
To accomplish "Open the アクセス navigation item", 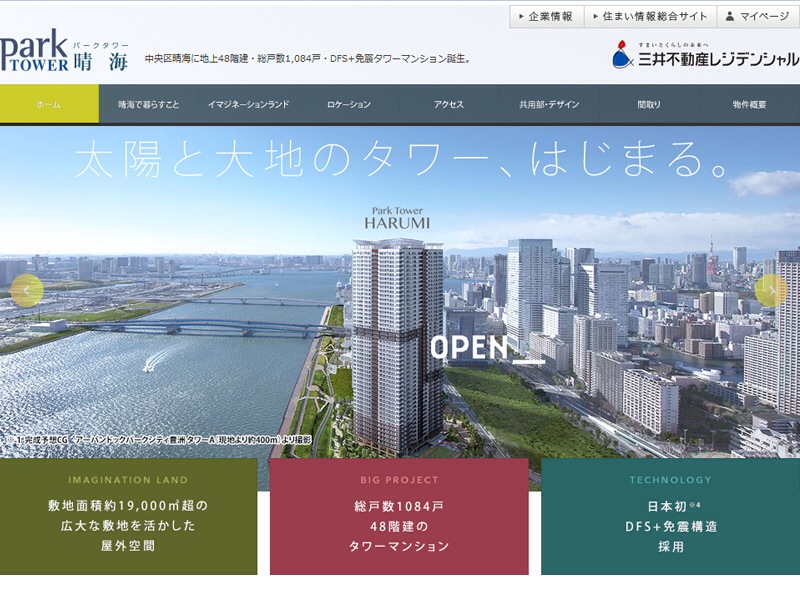I will (x=450, y=101).
